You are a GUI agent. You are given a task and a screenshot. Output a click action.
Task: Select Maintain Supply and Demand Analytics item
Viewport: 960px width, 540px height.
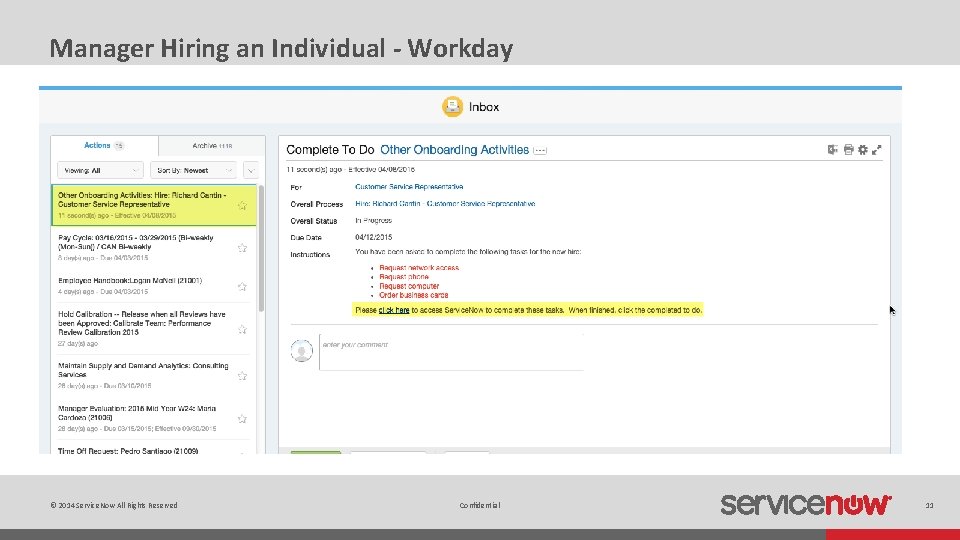point(154,375)
